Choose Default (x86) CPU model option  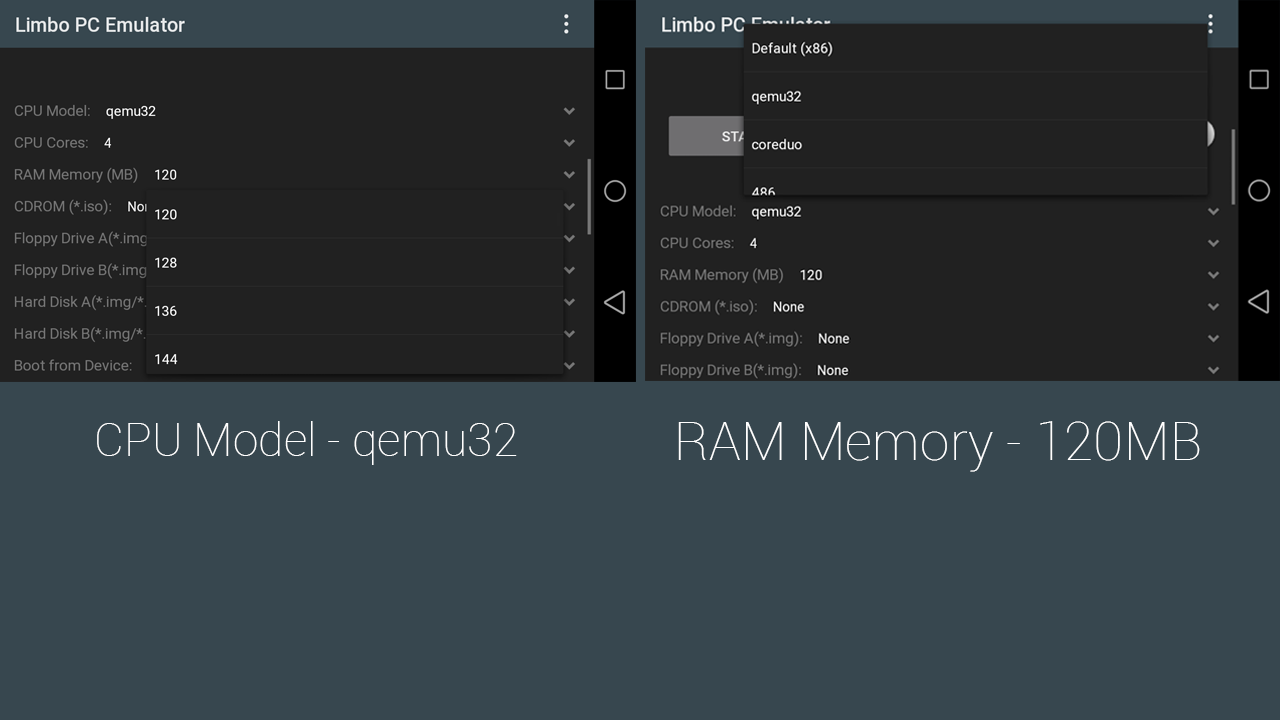(x=976, y=48)
